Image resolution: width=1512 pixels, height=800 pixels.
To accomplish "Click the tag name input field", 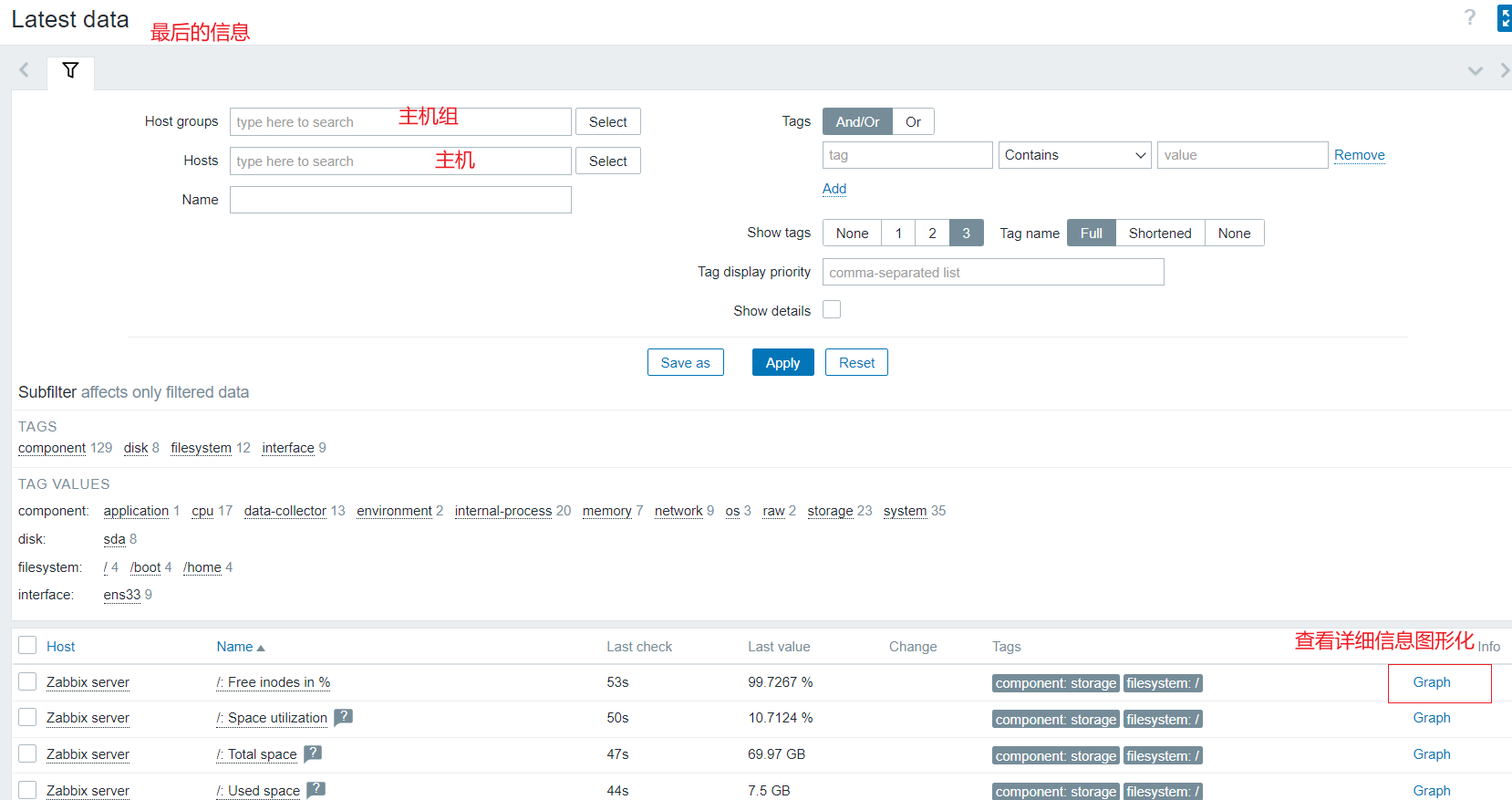I will coord(907,155).
